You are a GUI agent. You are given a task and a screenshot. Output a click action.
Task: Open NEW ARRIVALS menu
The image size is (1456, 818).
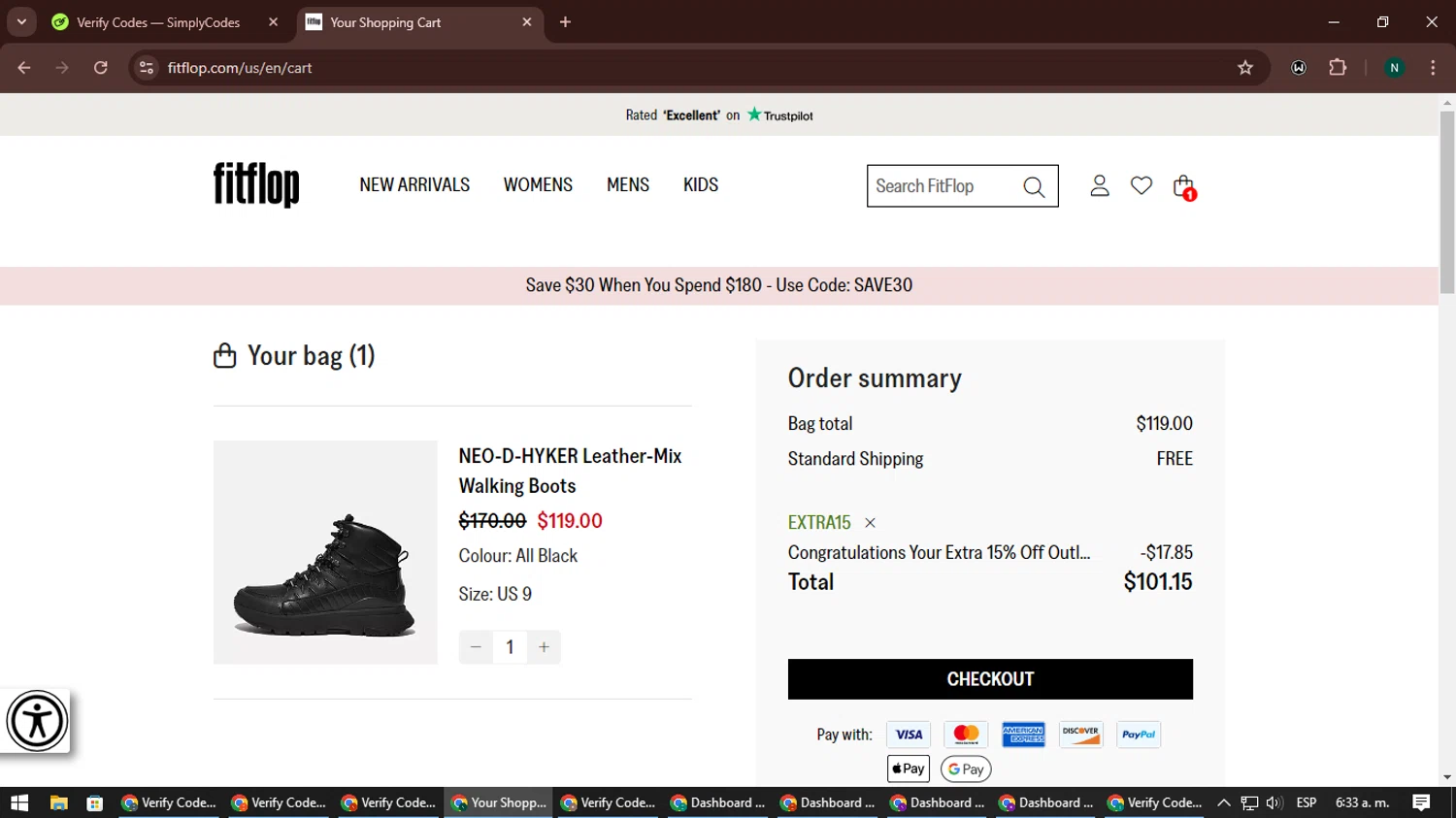click(414, 185)
